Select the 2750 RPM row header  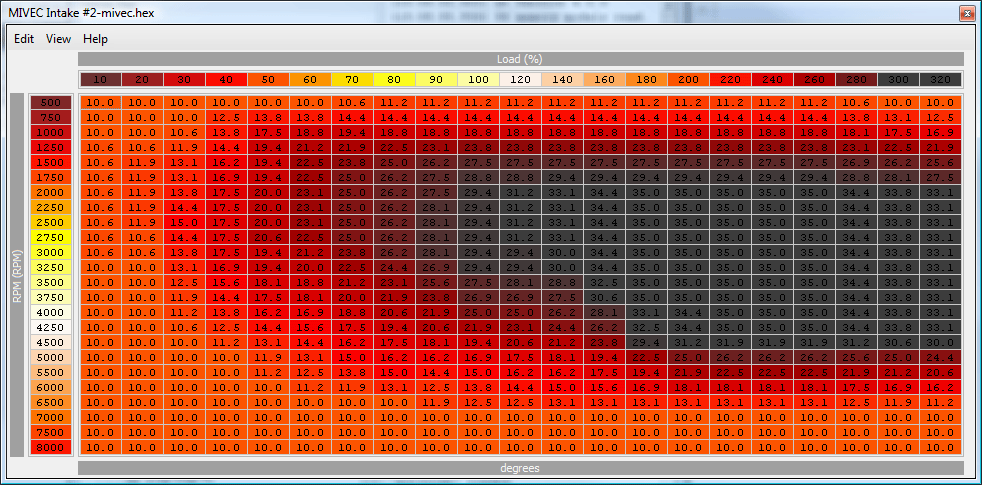point(51,237)
